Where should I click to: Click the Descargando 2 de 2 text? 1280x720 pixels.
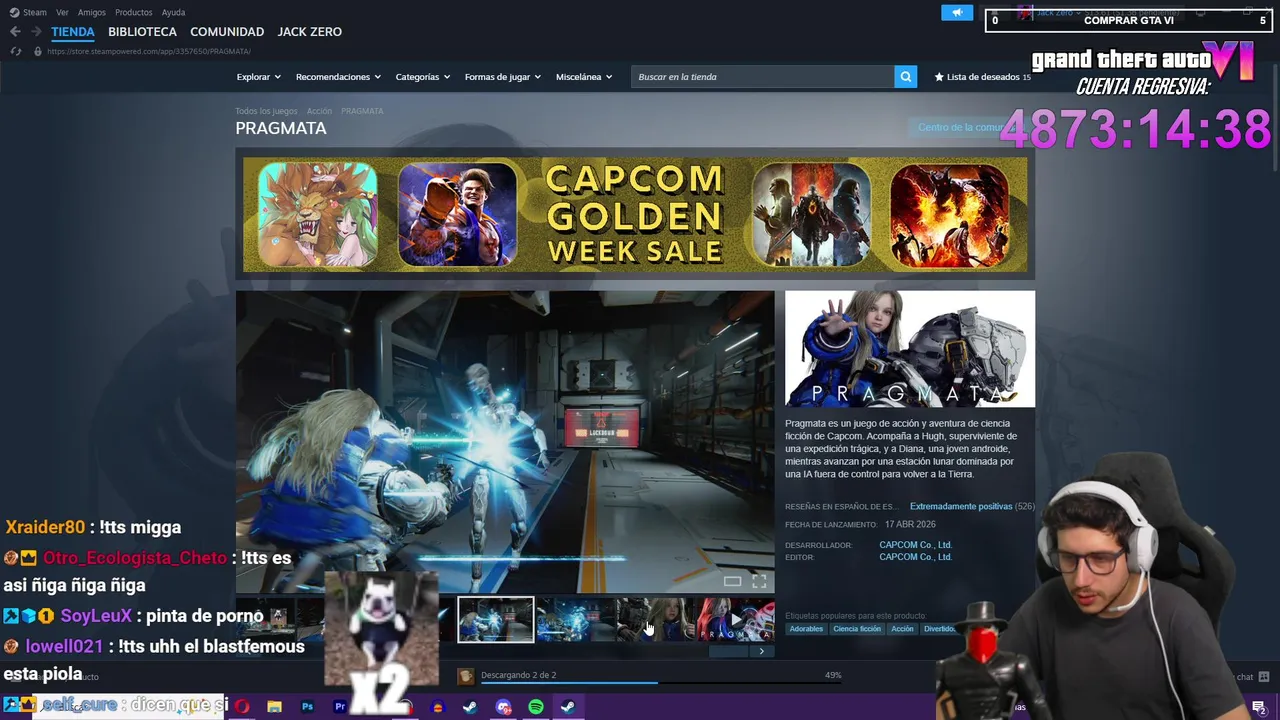tap(518, 675)
